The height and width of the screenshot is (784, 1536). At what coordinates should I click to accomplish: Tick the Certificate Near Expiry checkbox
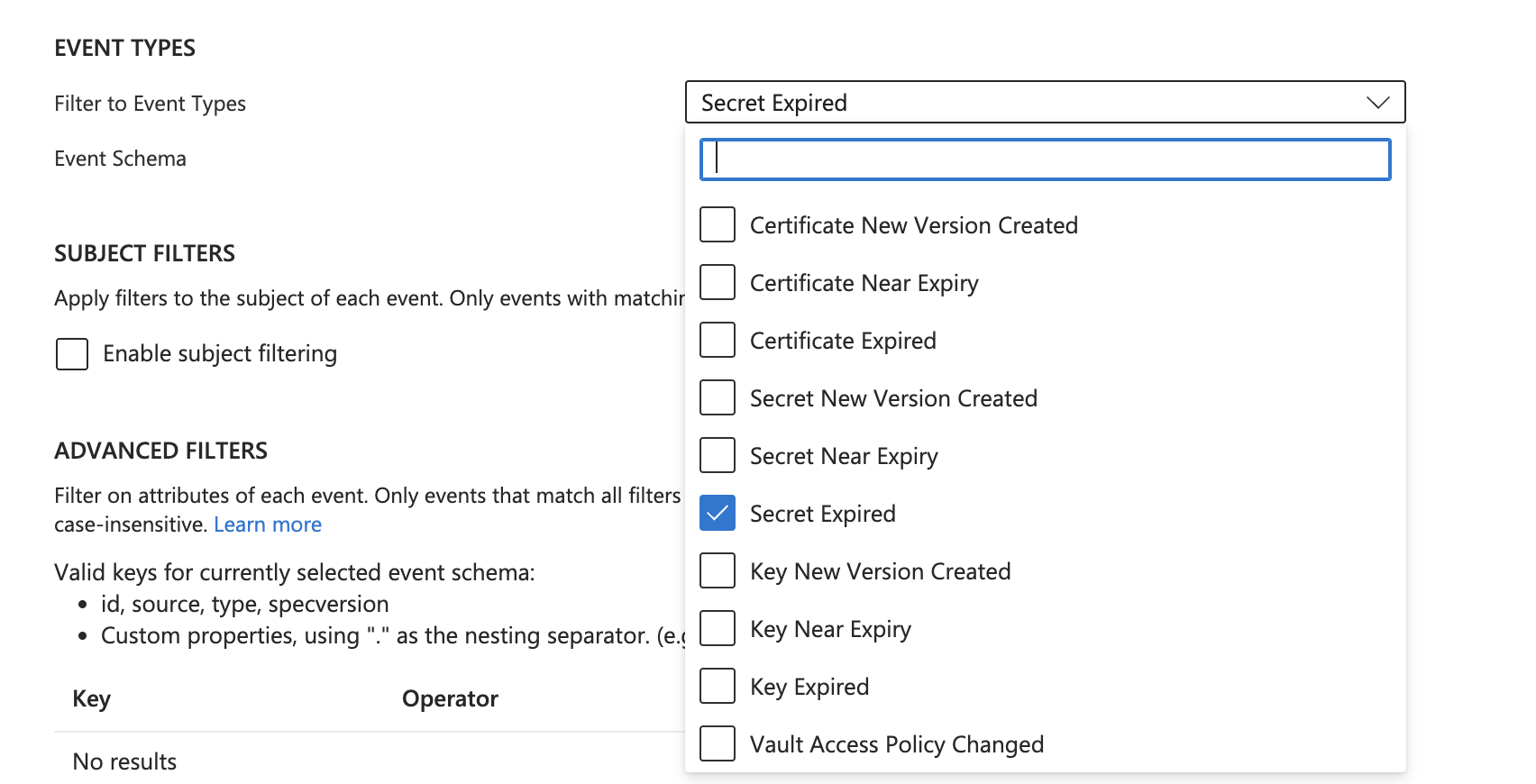(718, 282)
